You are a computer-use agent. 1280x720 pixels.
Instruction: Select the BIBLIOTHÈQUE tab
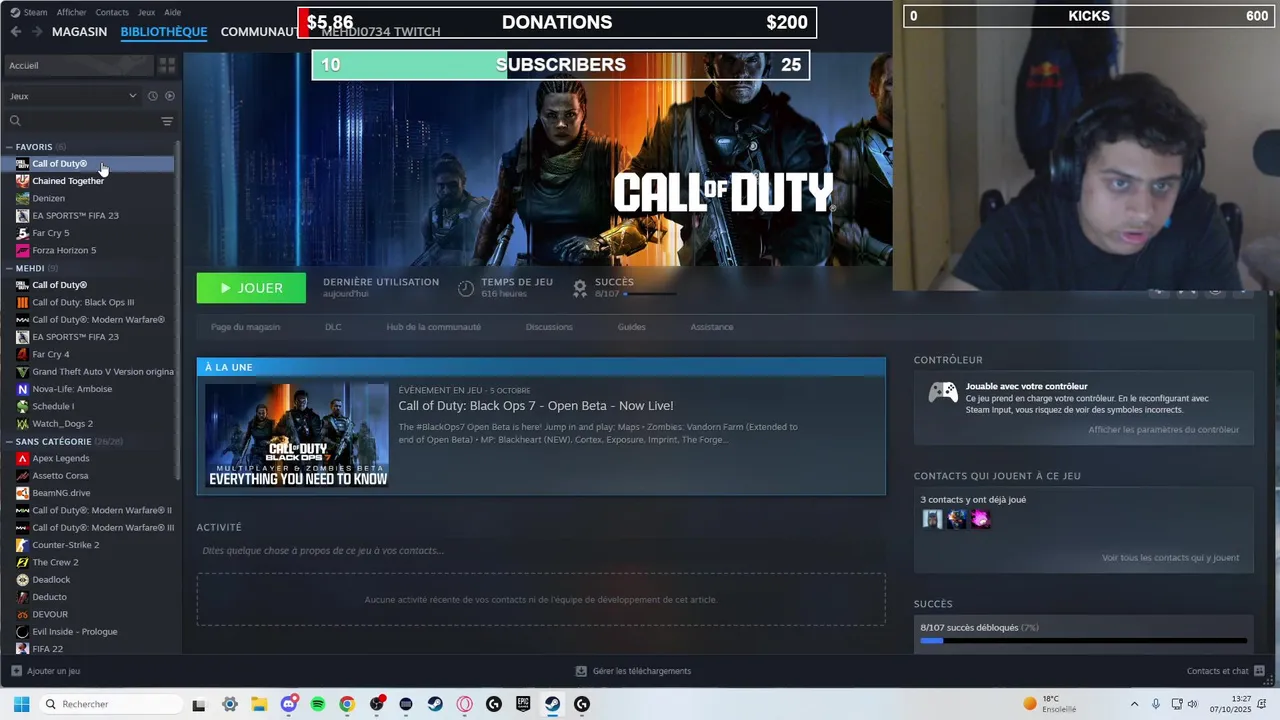point(164,32)
